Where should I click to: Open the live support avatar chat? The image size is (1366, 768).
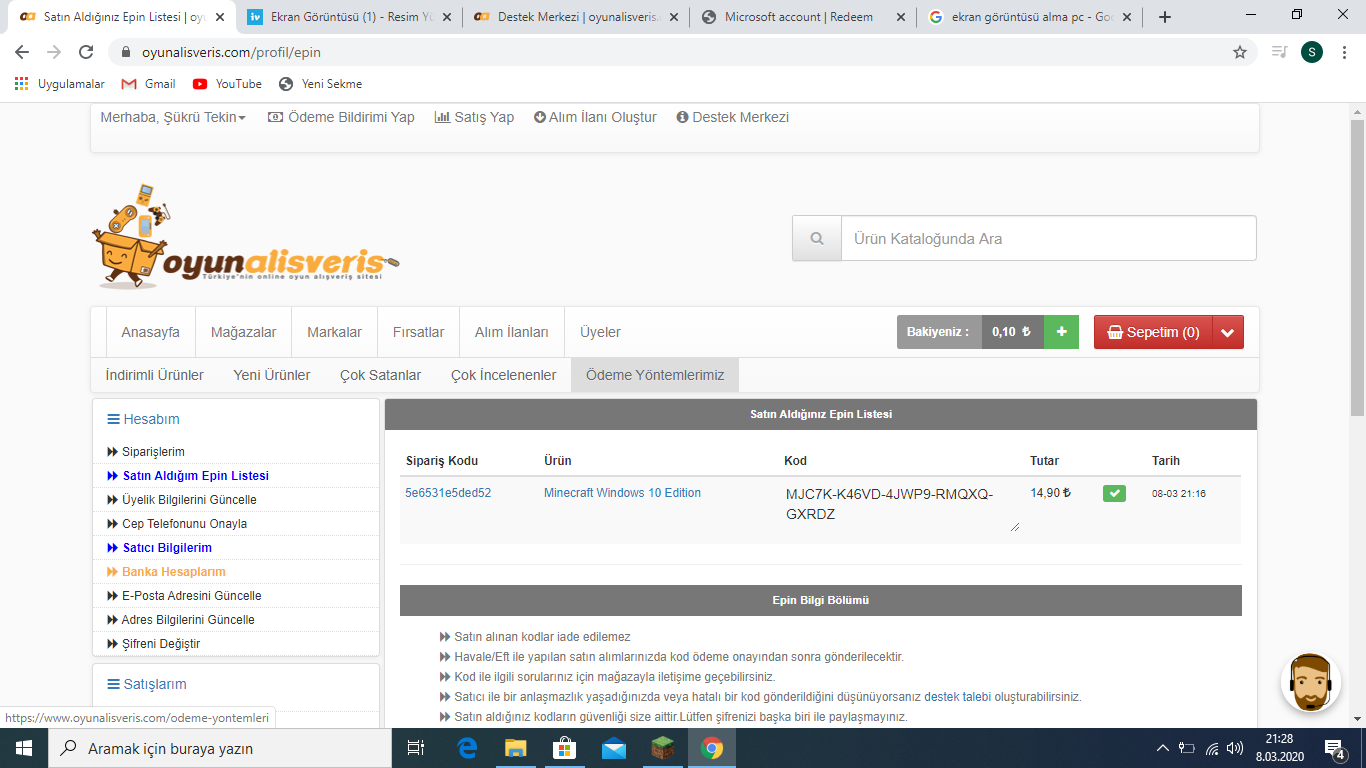[x=1311, y=683]
